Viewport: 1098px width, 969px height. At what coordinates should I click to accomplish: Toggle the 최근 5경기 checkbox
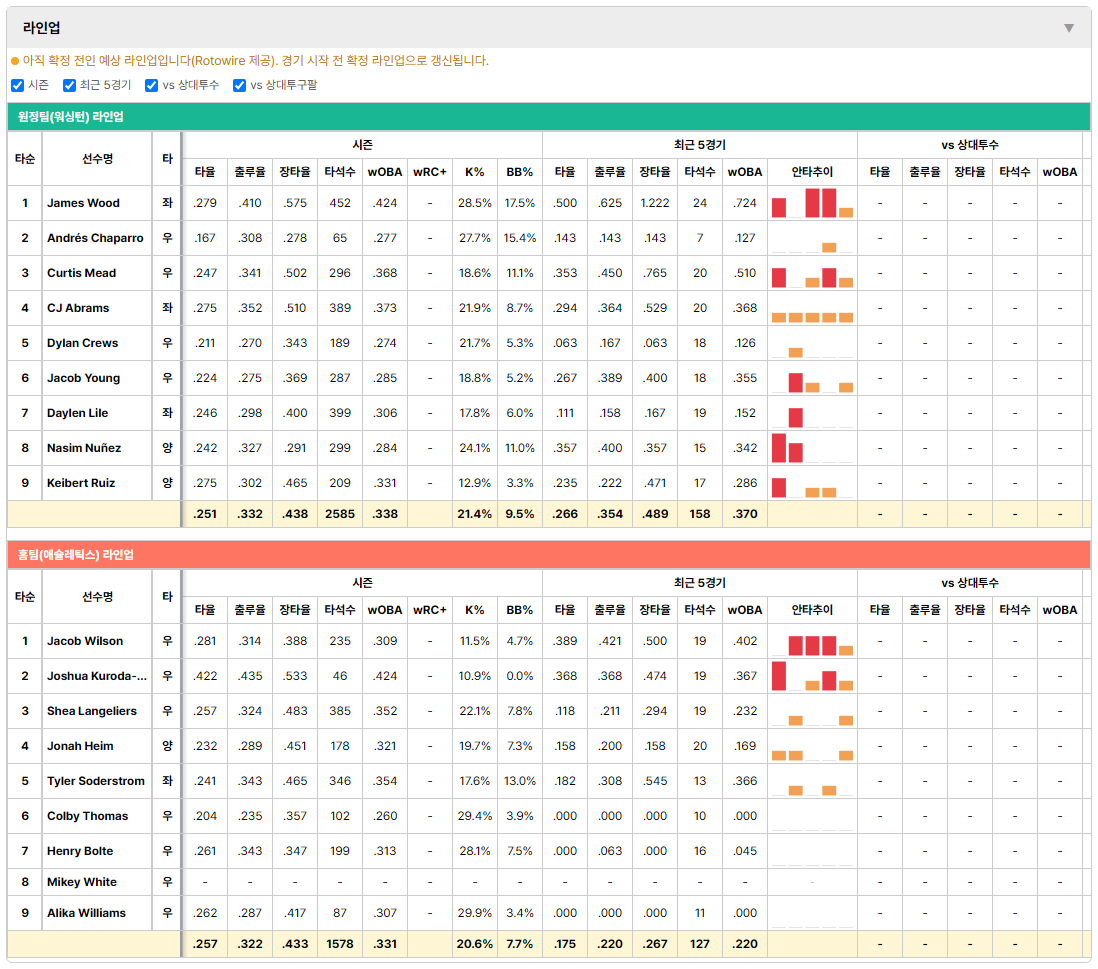click(69, 85)
